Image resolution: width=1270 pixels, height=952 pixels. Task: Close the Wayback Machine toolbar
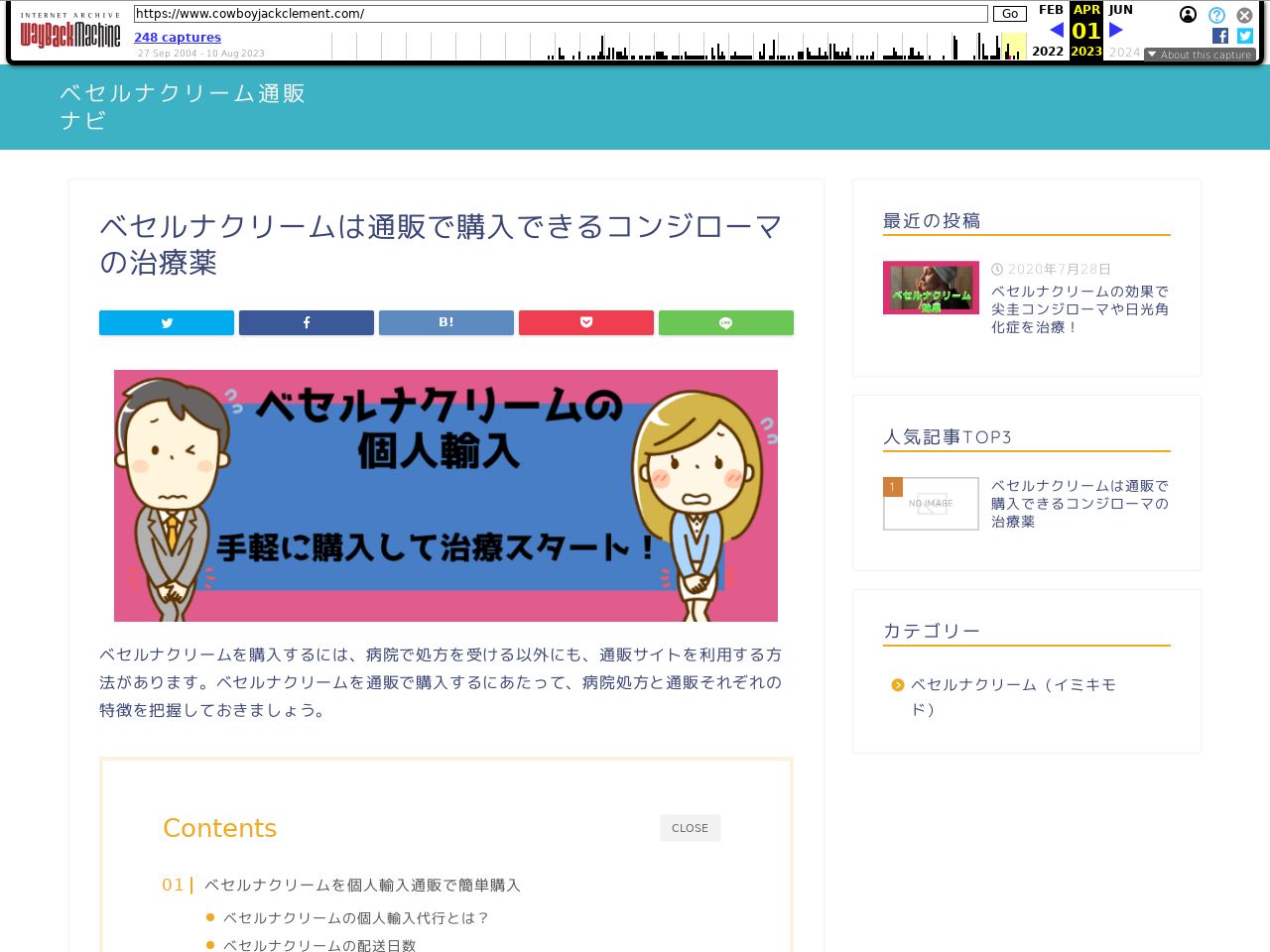pos(1244,15)
